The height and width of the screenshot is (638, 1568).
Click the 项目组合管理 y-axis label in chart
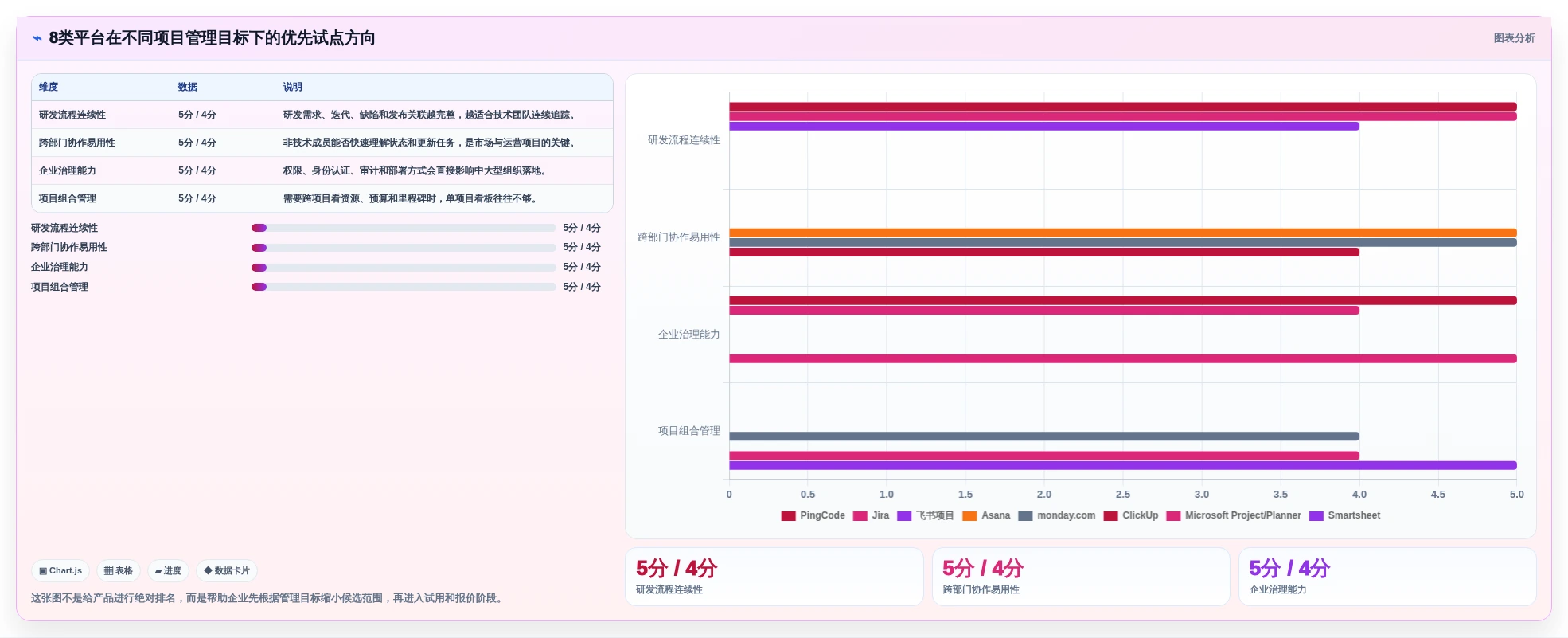pos(689,431)
